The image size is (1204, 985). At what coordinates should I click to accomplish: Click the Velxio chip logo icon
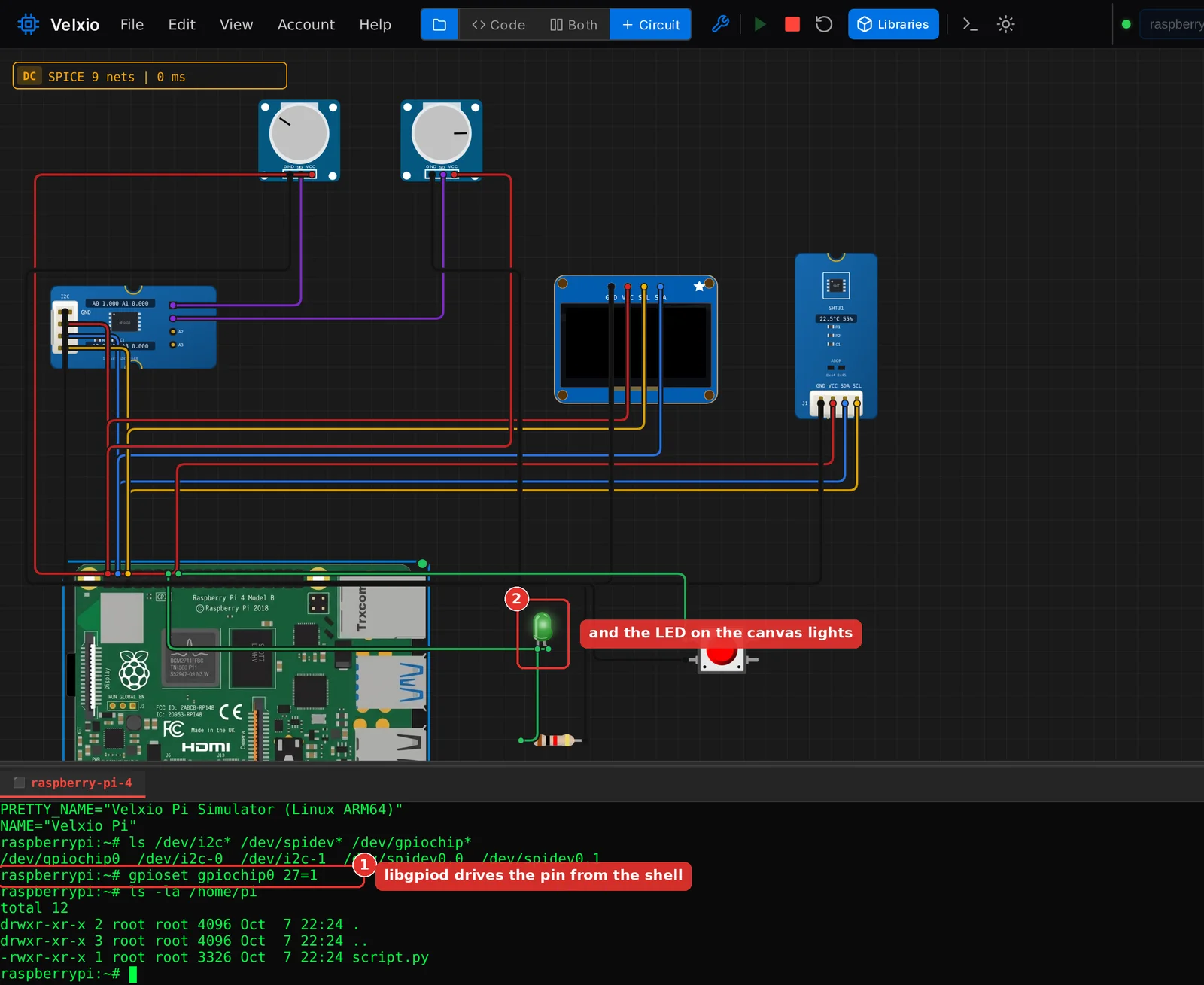(28, 24)
